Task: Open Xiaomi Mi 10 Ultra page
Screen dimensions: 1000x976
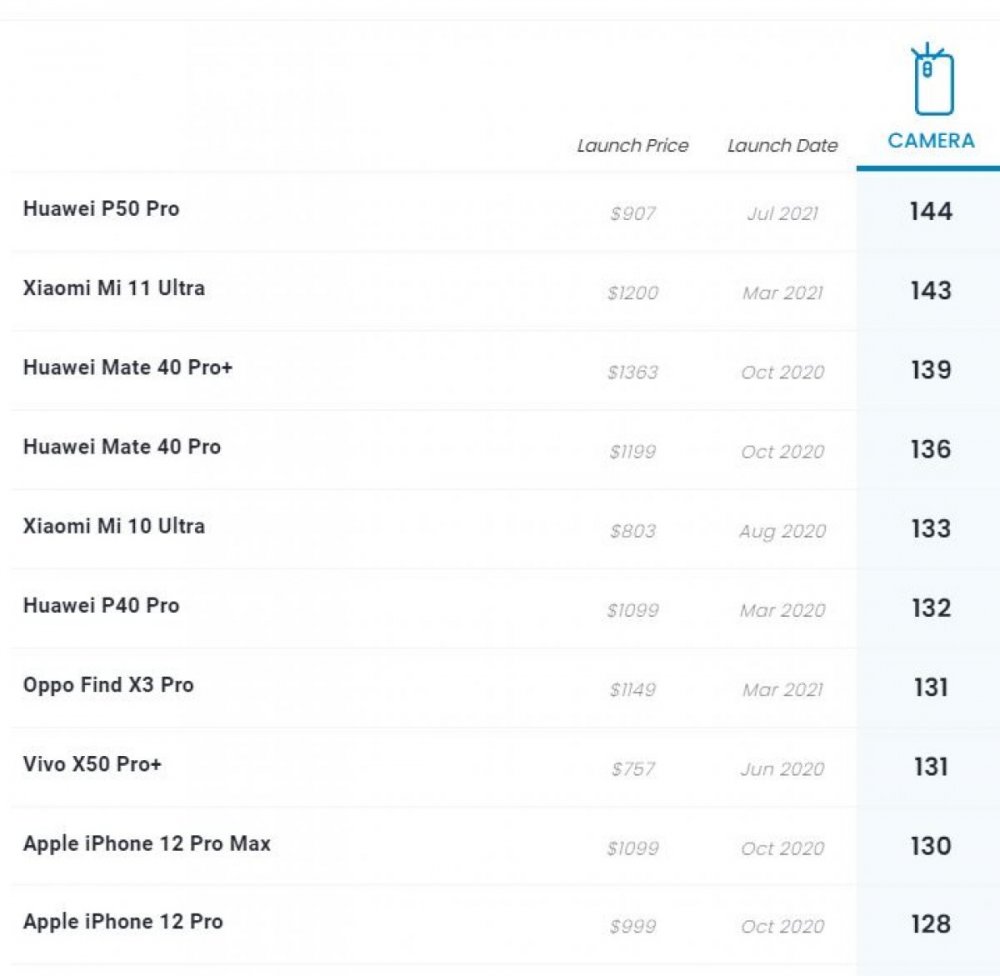Action: 113,526
